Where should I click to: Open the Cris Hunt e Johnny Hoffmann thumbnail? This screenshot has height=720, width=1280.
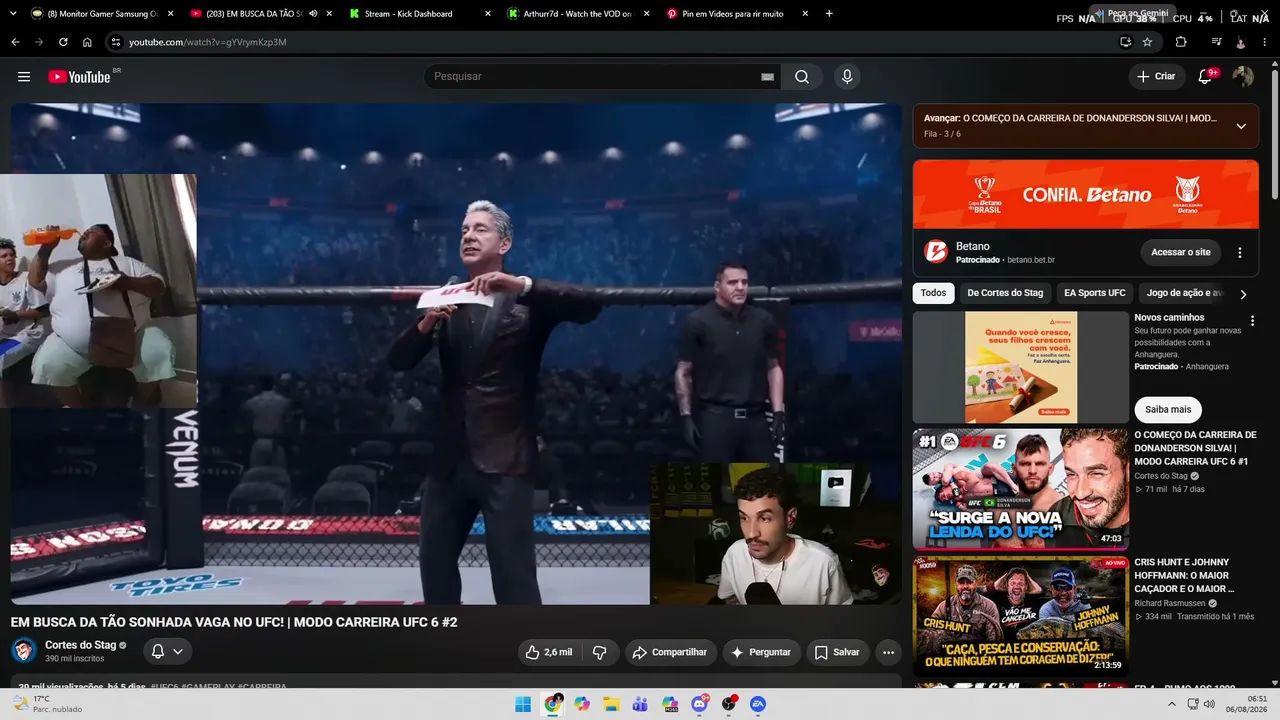tap(1021, 616)
